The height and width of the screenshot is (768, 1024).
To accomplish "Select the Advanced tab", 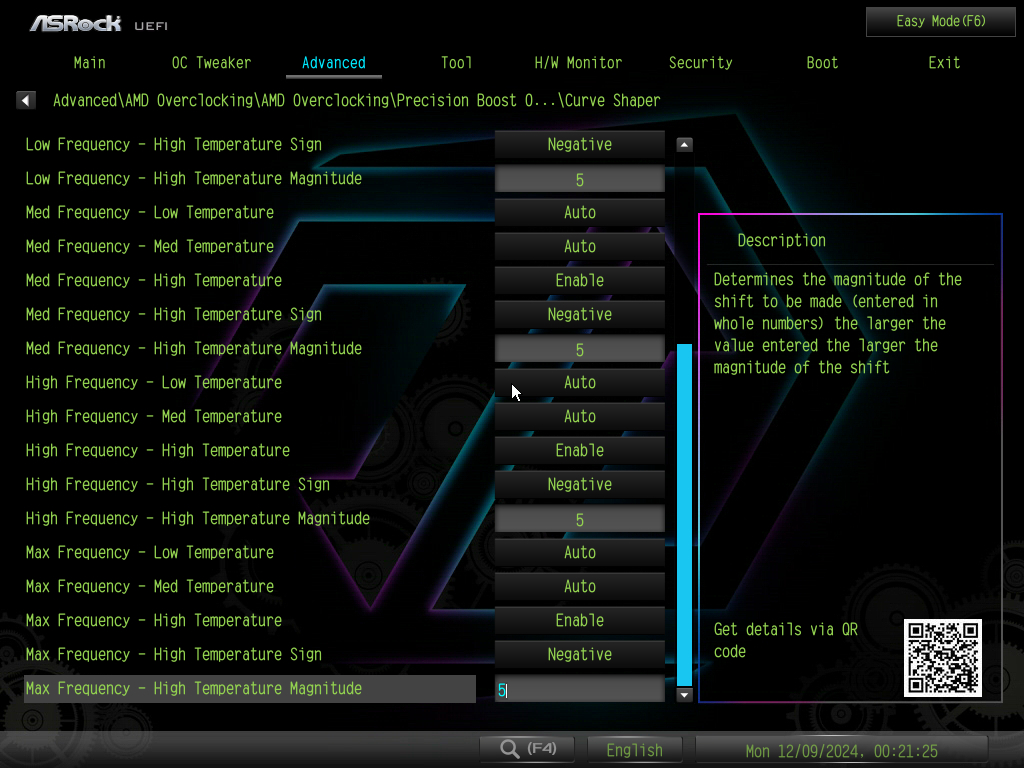I will (334, 63).
